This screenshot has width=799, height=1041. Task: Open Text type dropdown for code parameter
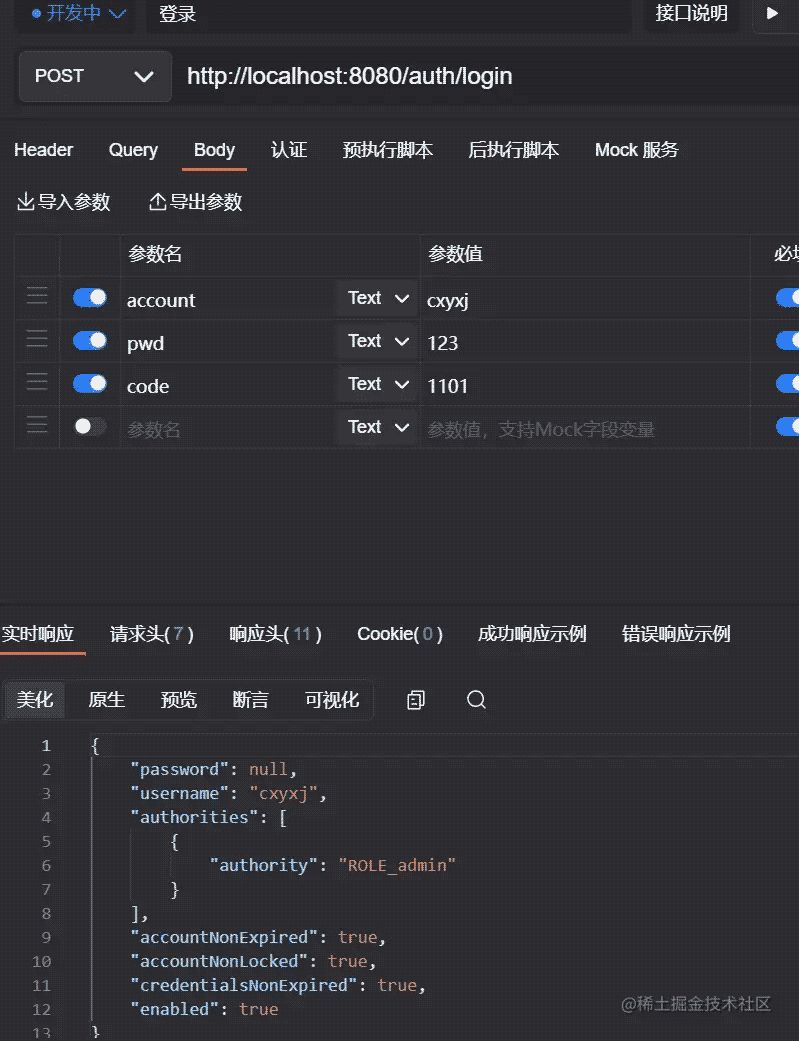click(x=378, y=385)
